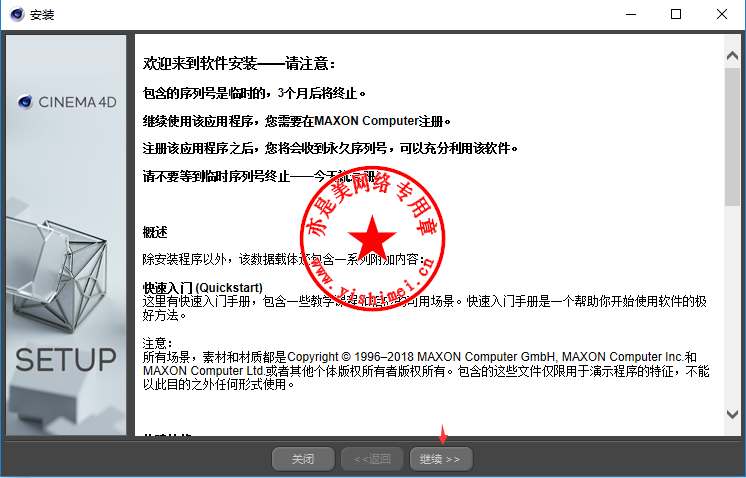Click the CINEMA 4D logo in sidebar

67,102
